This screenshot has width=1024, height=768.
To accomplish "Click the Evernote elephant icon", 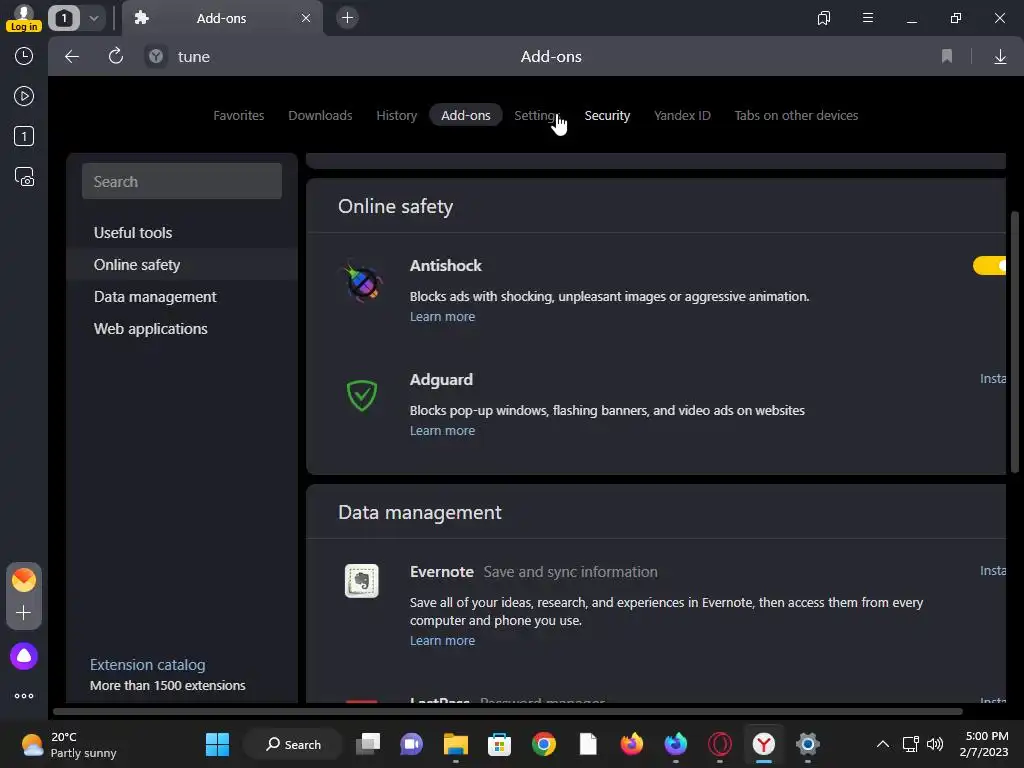I will 362,581.
